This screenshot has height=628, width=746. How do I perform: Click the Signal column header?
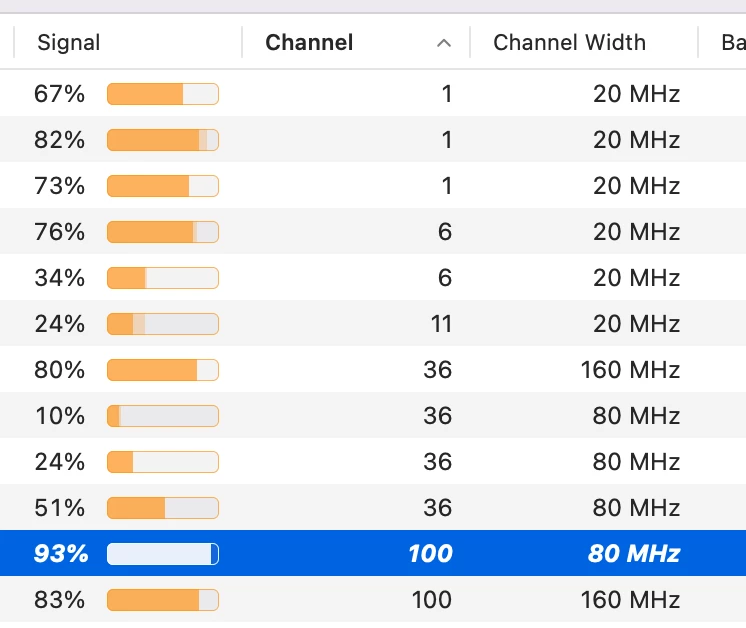coord(69,43)
